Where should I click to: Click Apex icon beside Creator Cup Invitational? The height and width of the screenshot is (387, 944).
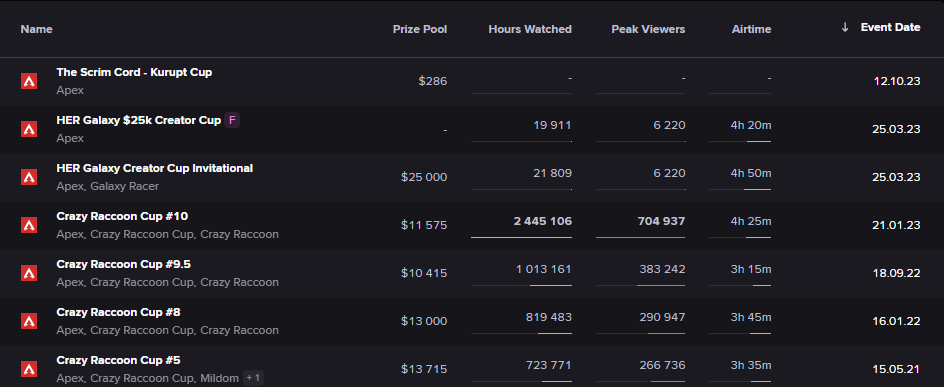[29, 177]
